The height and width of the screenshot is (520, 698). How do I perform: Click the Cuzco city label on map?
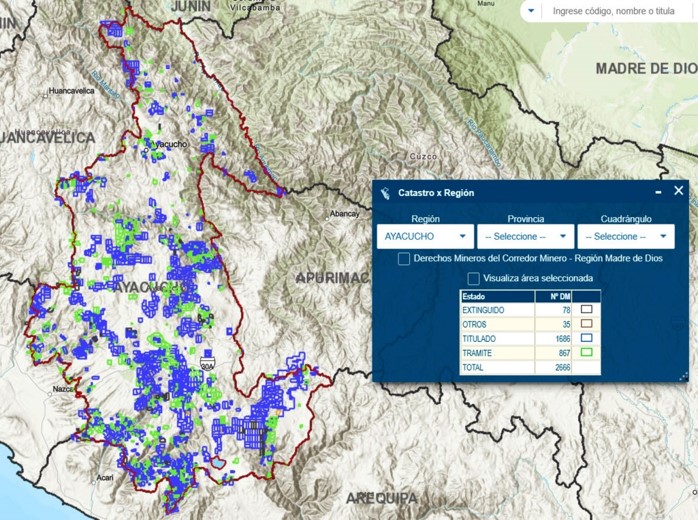424,157
